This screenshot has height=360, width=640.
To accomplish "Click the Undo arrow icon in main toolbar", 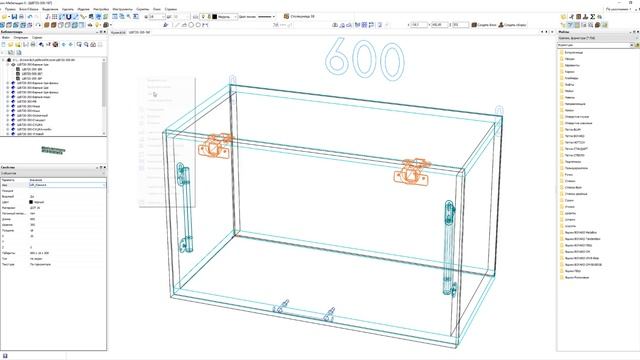I will [30, 17].
